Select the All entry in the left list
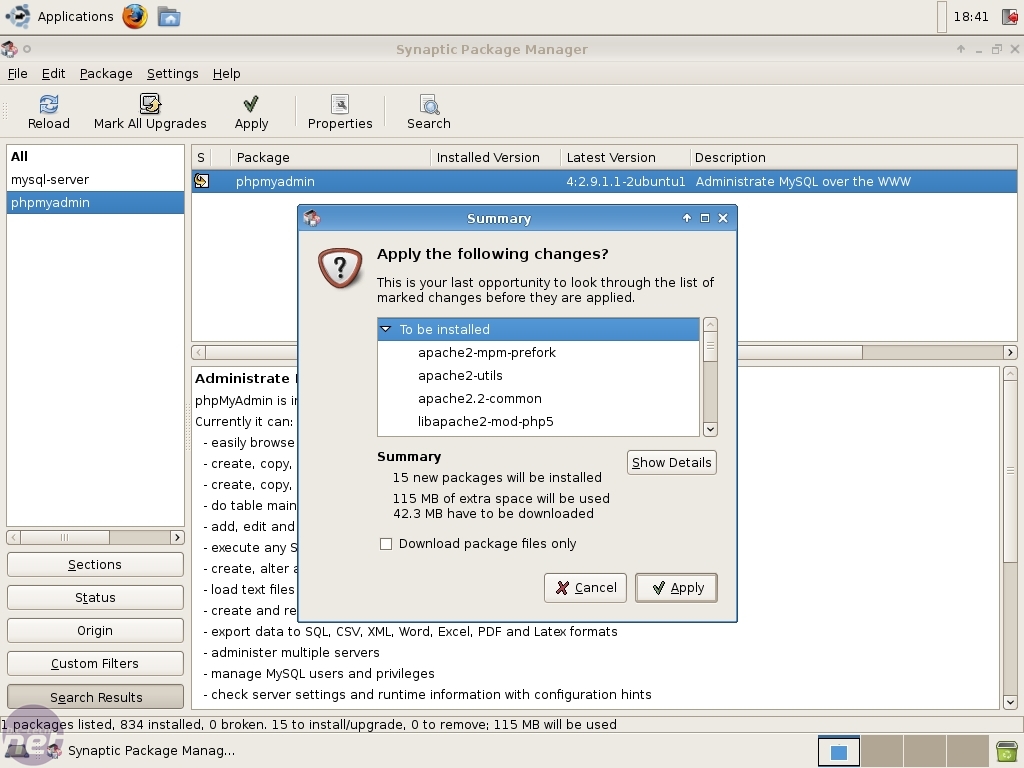Image resolution: width=1024 pixels, height=768 pixels. point(95,157)
